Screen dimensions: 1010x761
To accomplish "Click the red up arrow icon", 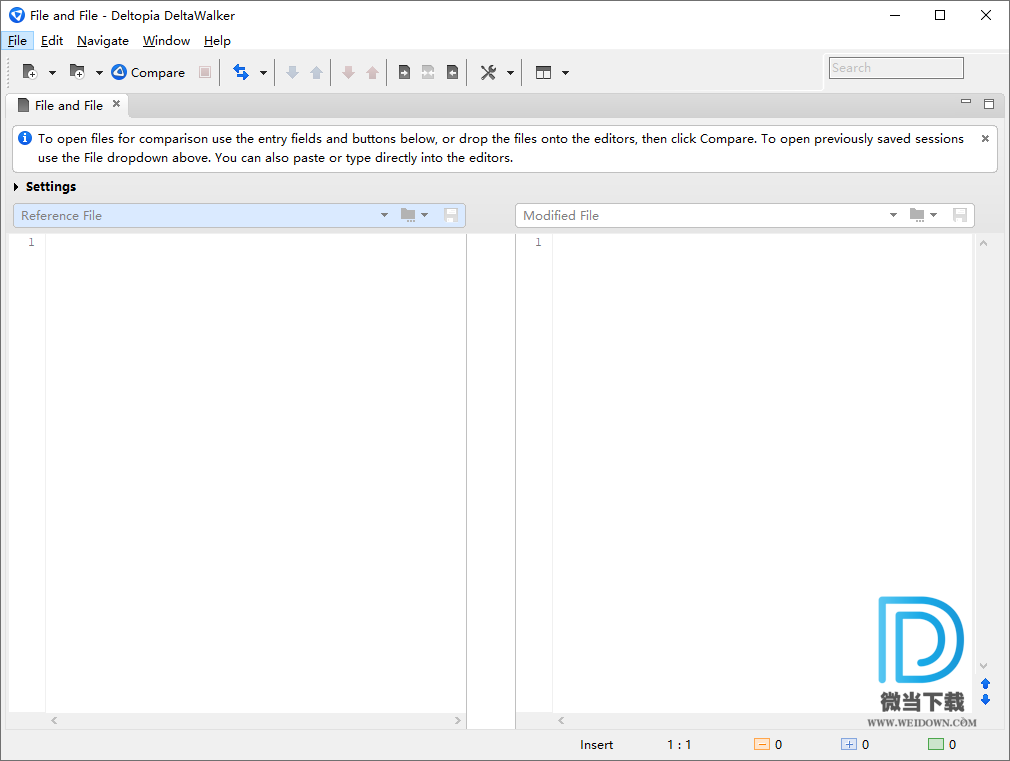I will pyautogui.click(x=372, y=72).
